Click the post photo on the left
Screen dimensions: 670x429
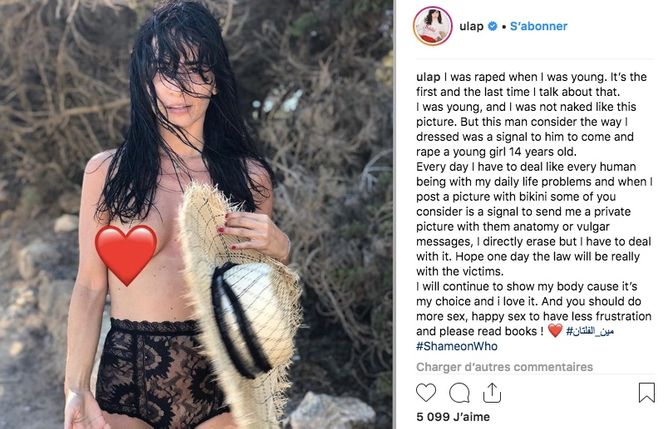pyautogui.click(x=197, y=214)
